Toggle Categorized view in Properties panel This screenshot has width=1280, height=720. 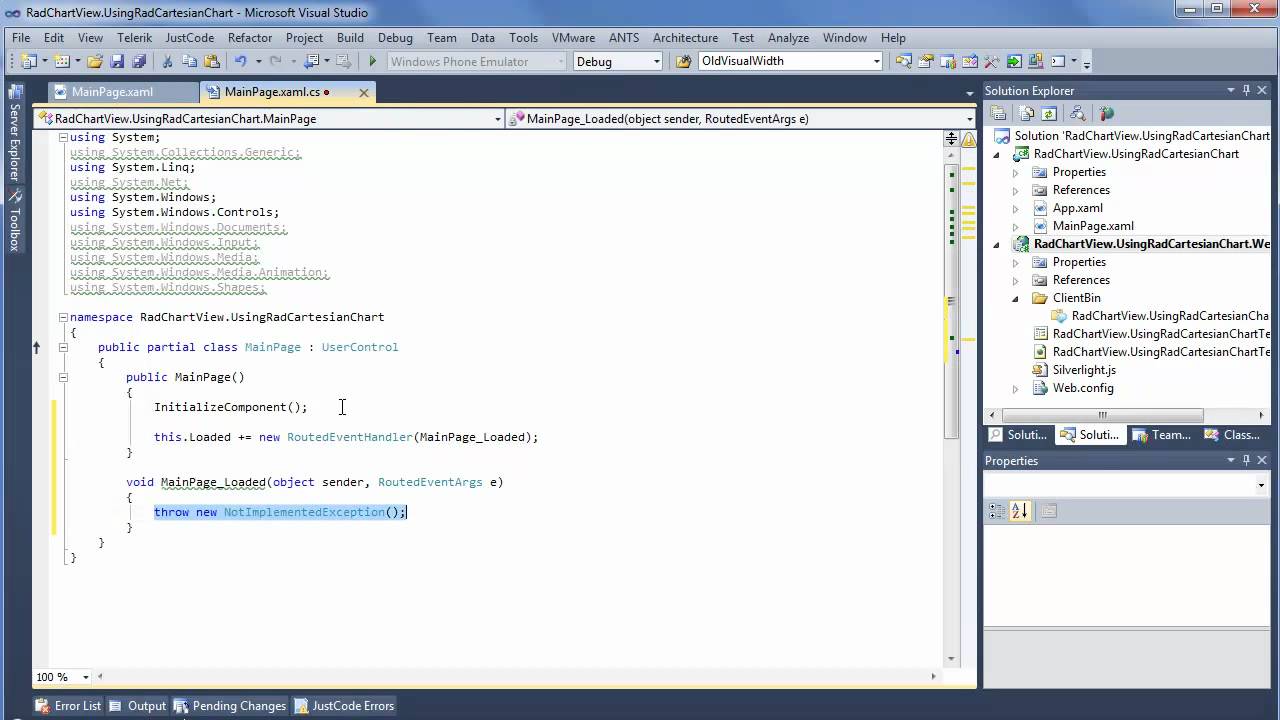998,511
